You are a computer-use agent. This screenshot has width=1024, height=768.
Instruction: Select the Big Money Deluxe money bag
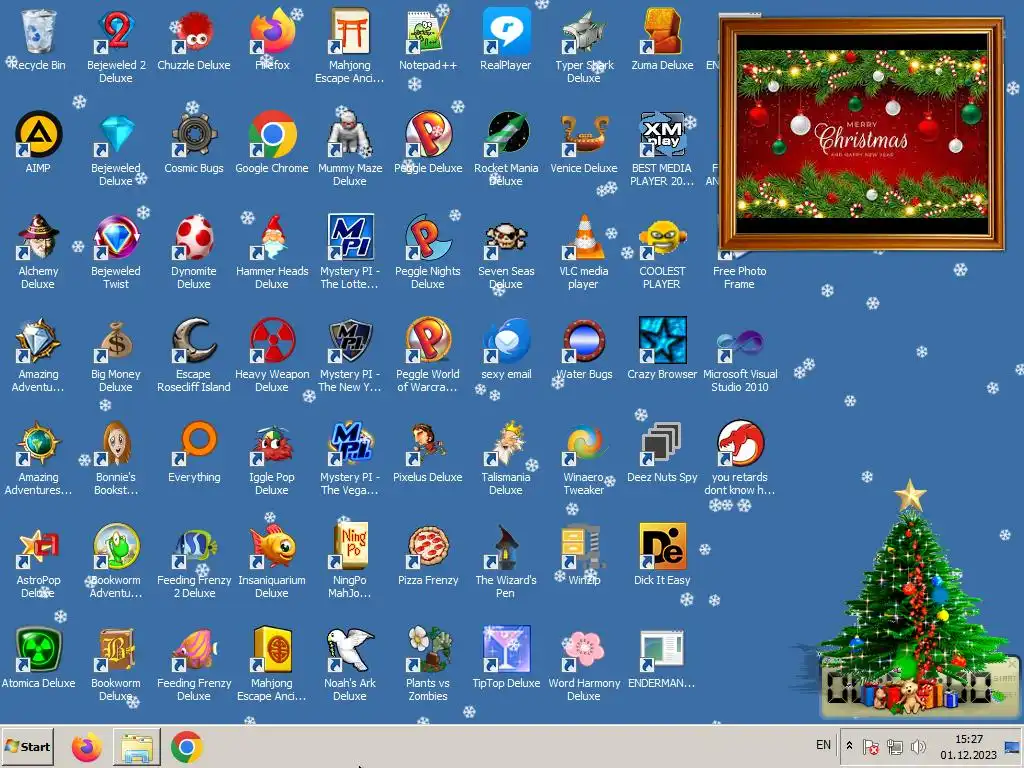pyautogui.click(x=116, y=340)
